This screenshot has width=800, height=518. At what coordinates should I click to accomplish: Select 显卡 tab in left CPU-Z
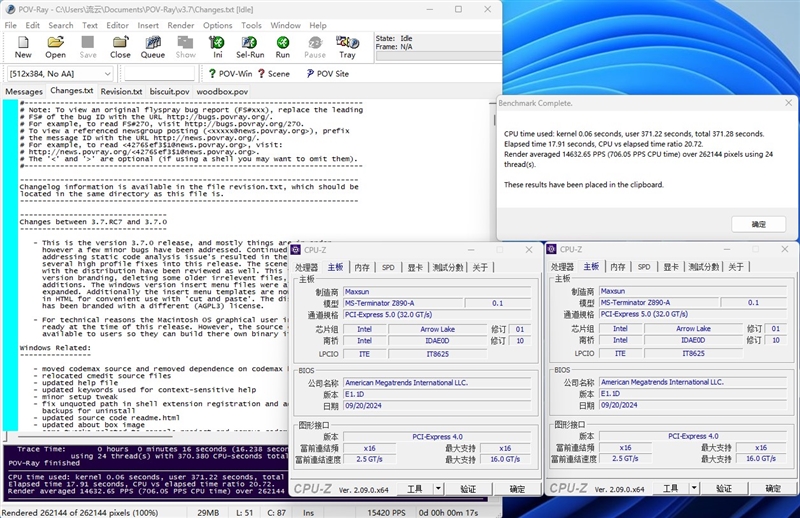point(415,267)
